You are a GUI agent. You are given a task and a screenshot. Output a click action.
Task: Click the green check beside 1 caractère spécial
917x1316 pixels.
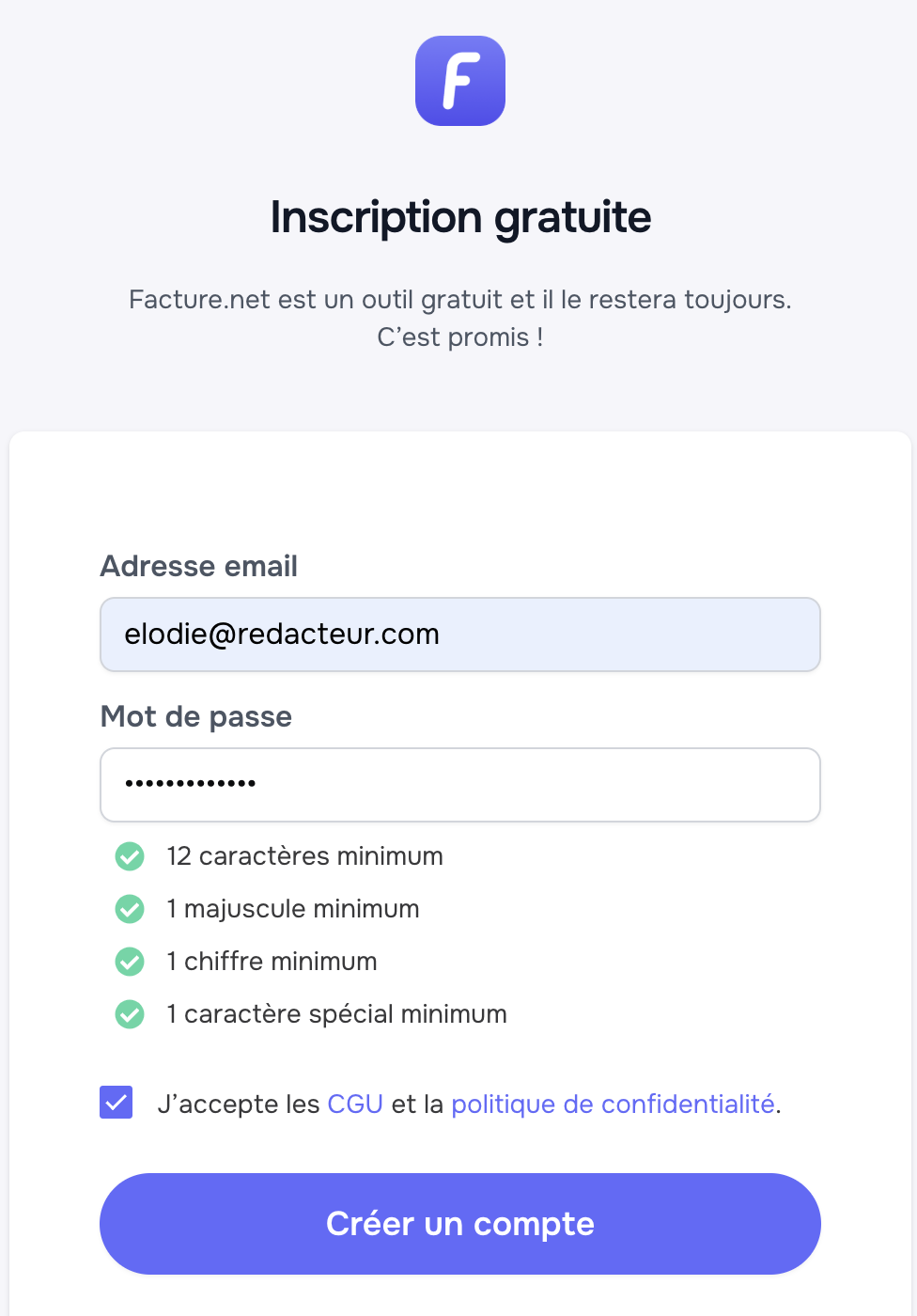(x=130, y=1014)
